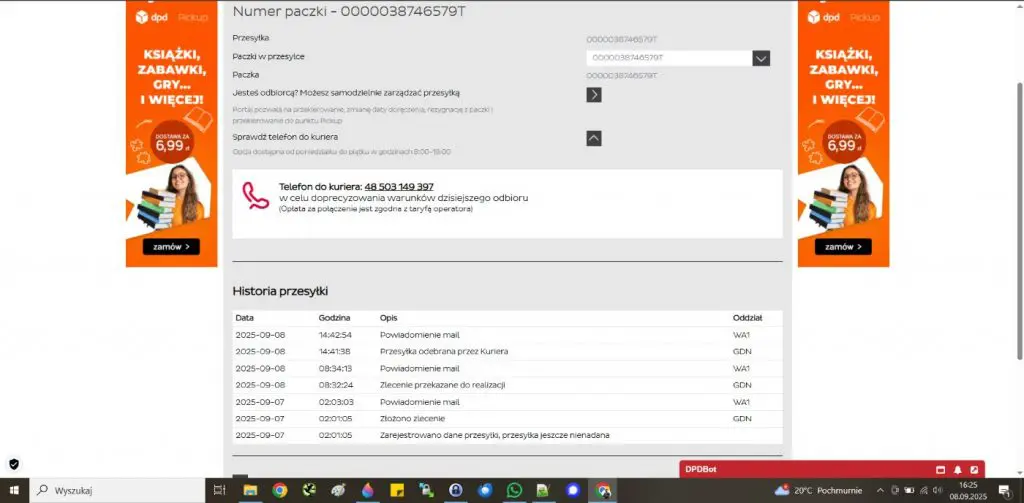Open the 20°C Pochmurnie weather widget
The width and height of the screenshot is (1024, 503).
click(818, 490)
